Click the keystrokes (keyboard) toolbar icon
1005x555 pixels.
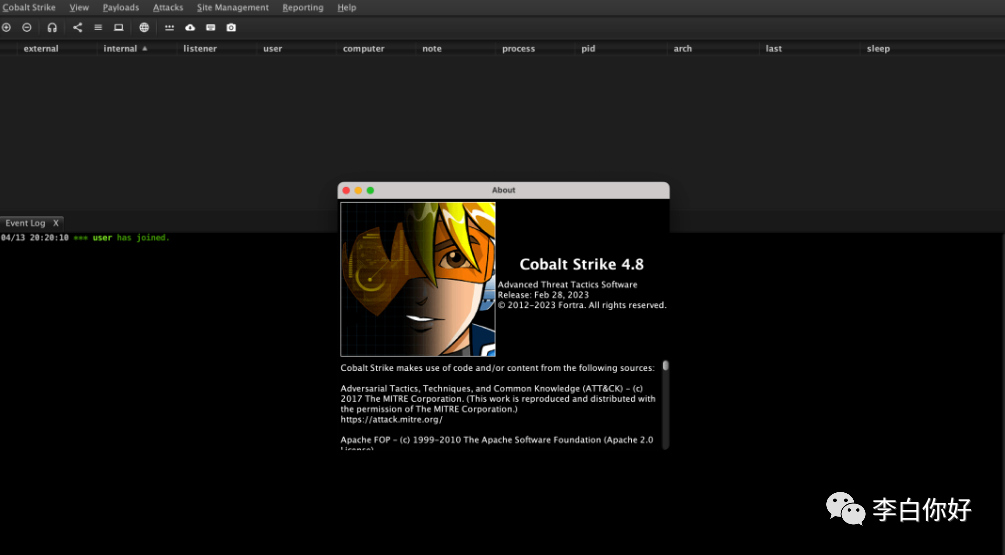211,28
